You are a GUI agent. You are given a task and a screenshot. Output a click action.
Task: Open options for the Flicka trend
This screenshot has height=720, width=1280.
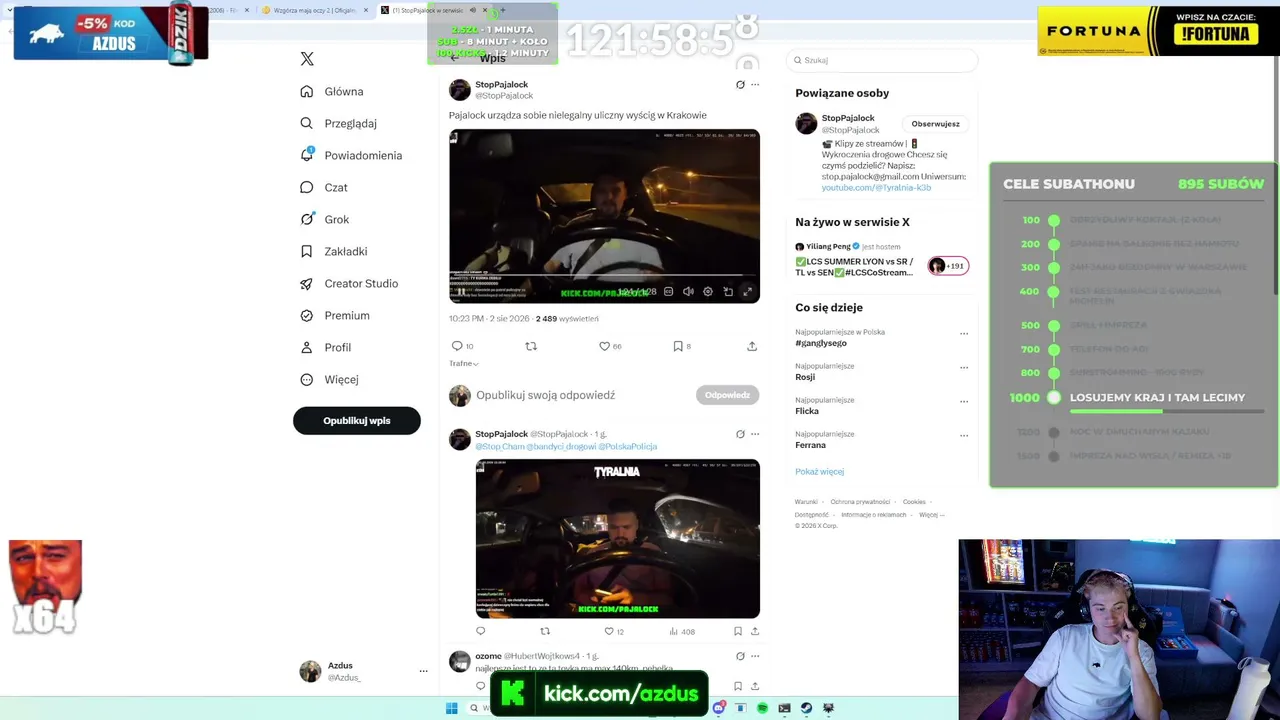[964, 402]
